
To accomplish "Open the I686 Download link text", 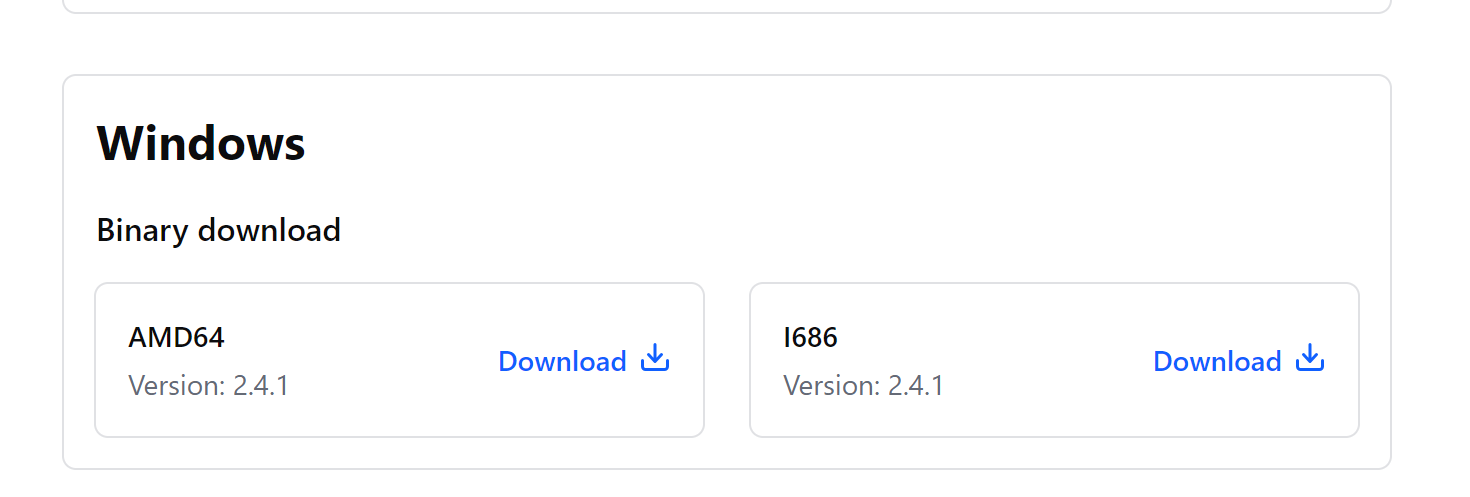I will coord(1217,361).
